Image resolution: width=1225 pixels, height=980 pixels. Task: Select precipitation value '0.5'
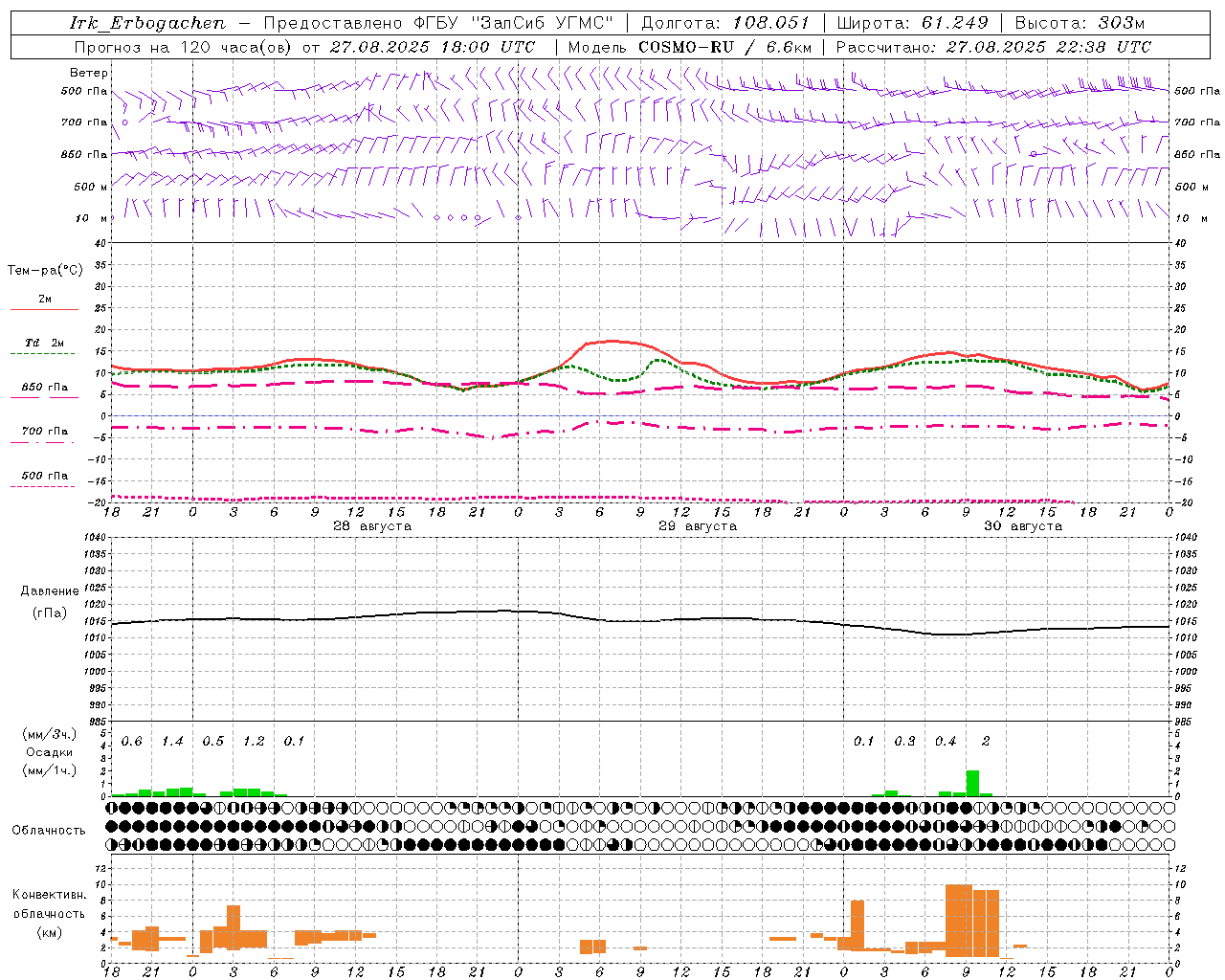[x=213, y=742]
